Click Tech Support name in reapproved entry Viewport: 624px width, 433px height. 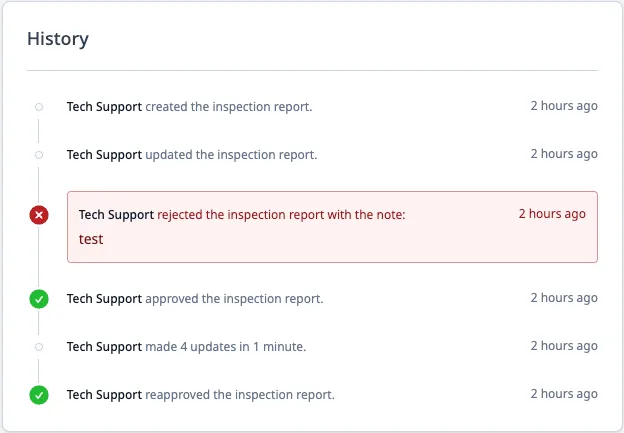click(104, 395)
